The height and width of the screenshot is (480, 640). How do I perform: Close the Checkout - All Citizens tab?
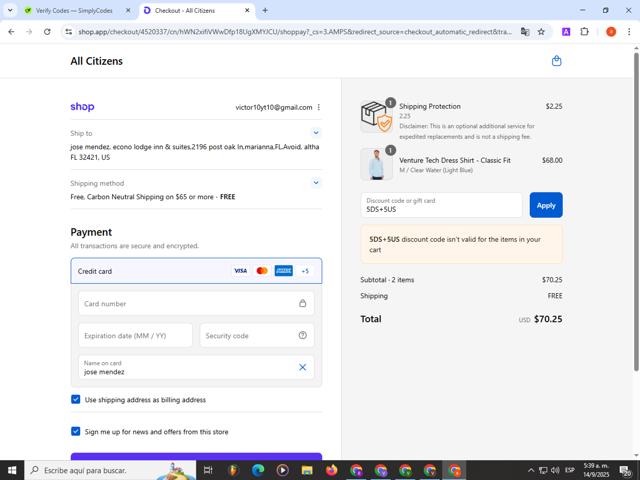pos(247,11)
